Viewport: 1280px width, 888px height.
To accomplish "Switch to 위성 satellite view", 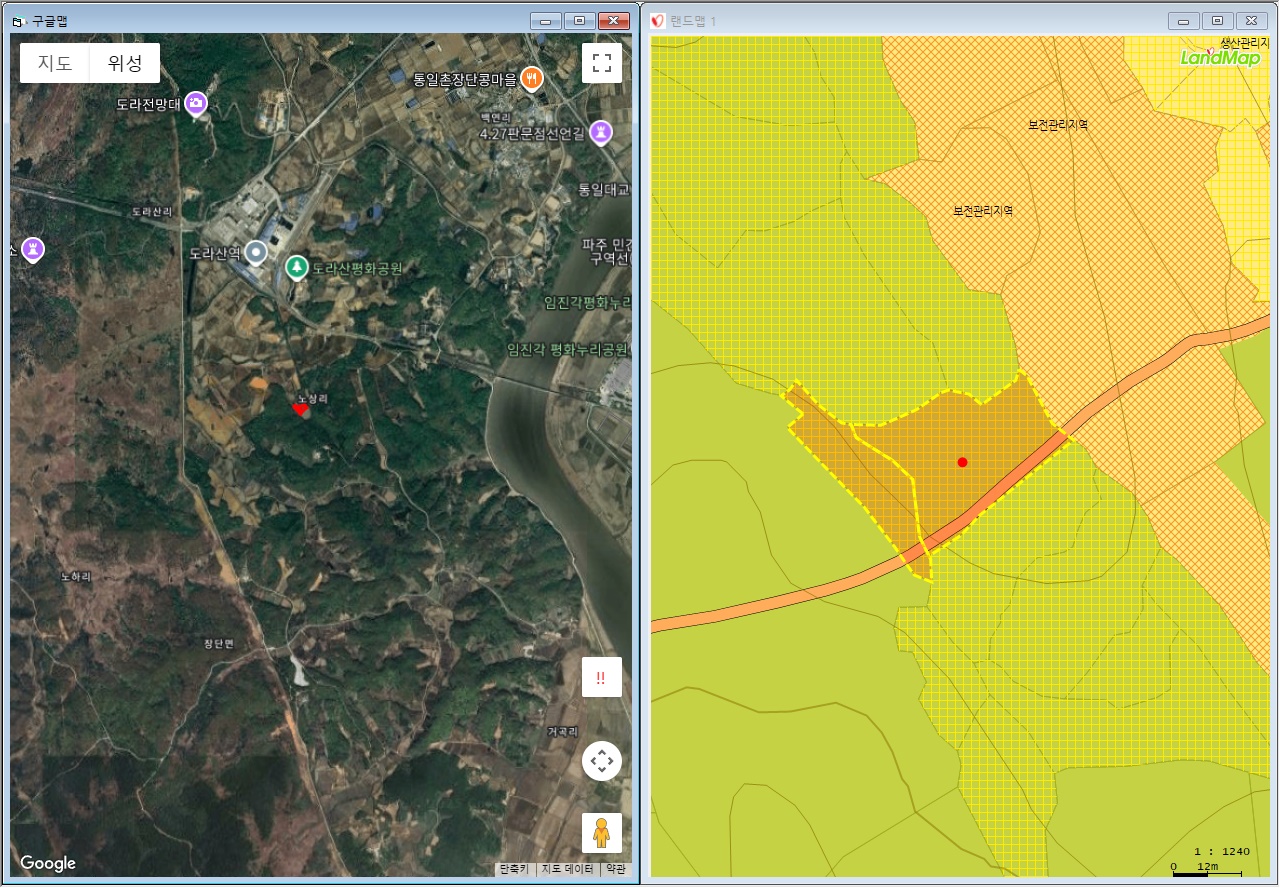I will [x=125, y=63].
